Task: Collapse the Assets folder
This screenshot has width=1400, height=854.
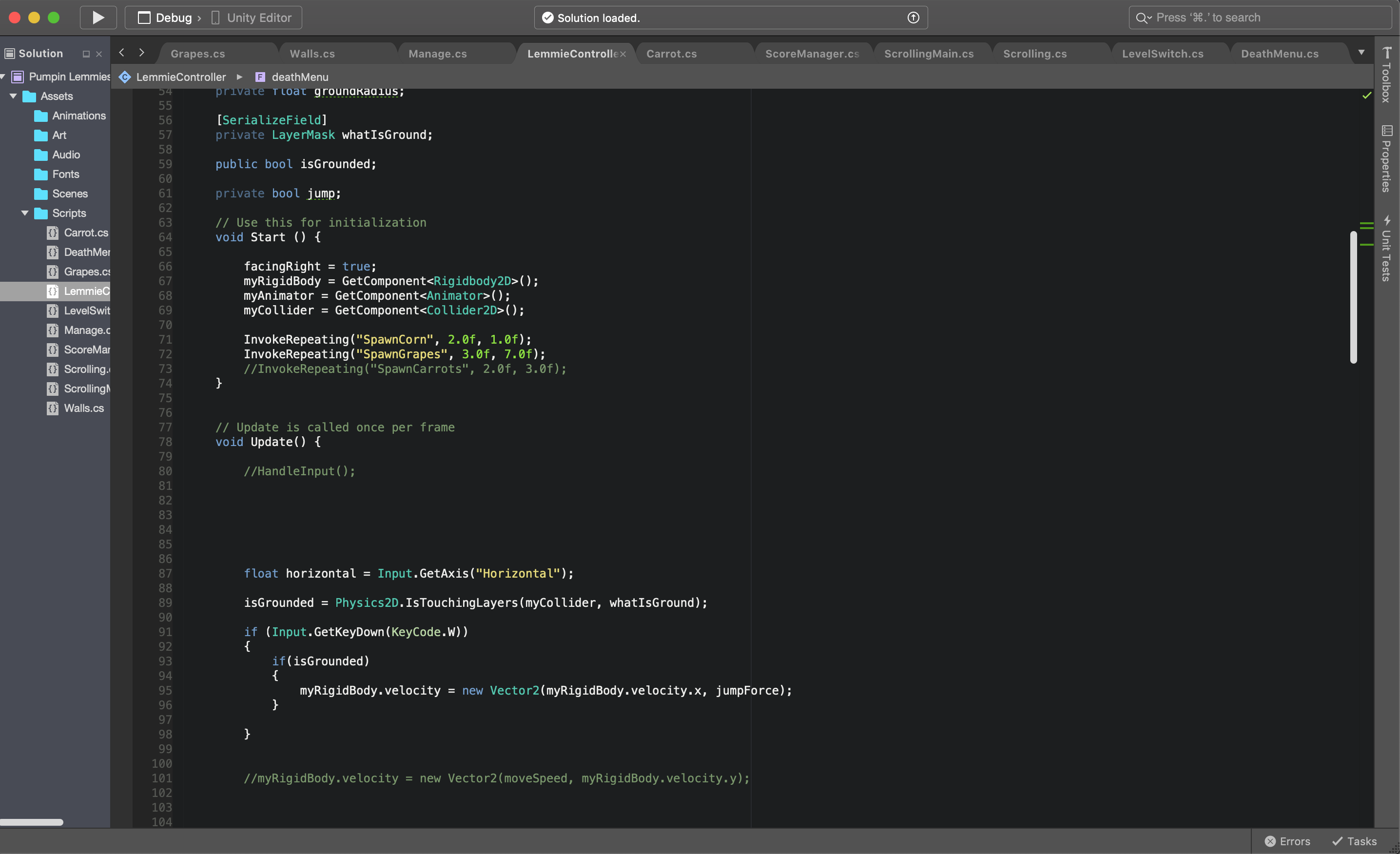Action: (13, 96)
